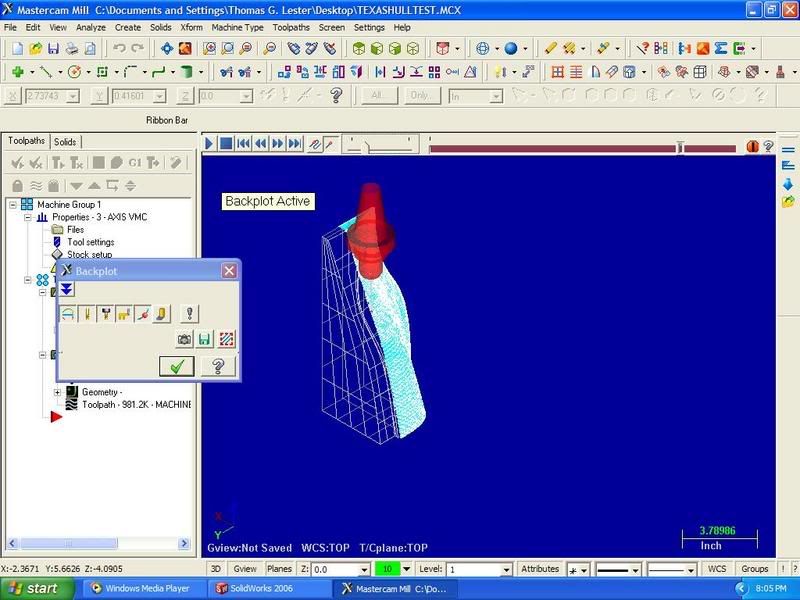Click the Planes status bar button

[279, 569]
